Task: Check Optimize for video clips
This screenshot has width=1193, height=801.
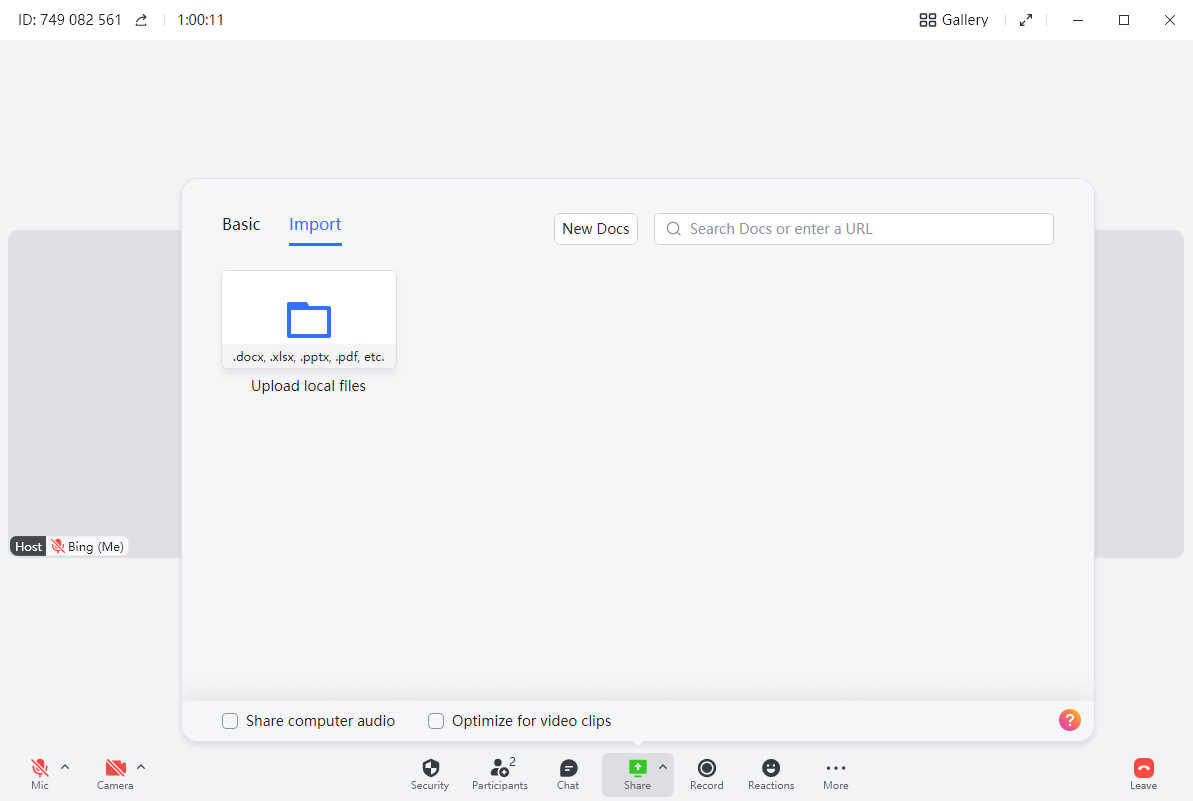Action: 436,721
